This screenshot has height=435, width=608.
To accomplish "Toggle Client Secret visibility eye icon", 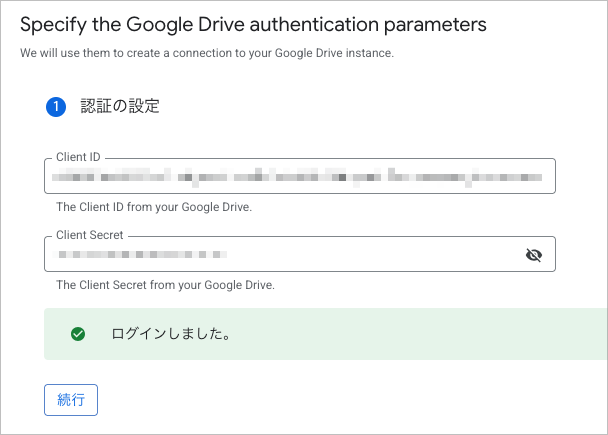I will pos(534,255).
